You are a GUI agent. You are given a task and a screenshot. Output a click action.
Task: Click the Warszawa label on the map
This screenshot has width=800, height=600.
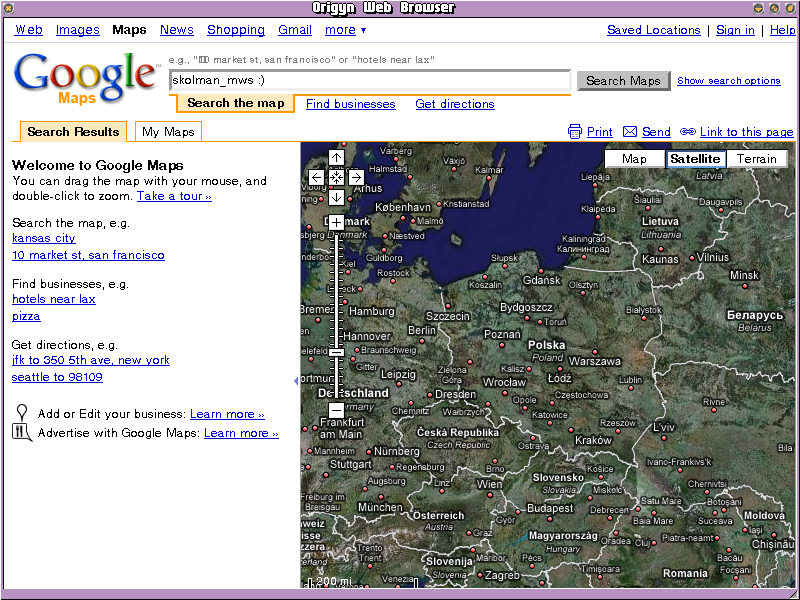tap(595, 361)
